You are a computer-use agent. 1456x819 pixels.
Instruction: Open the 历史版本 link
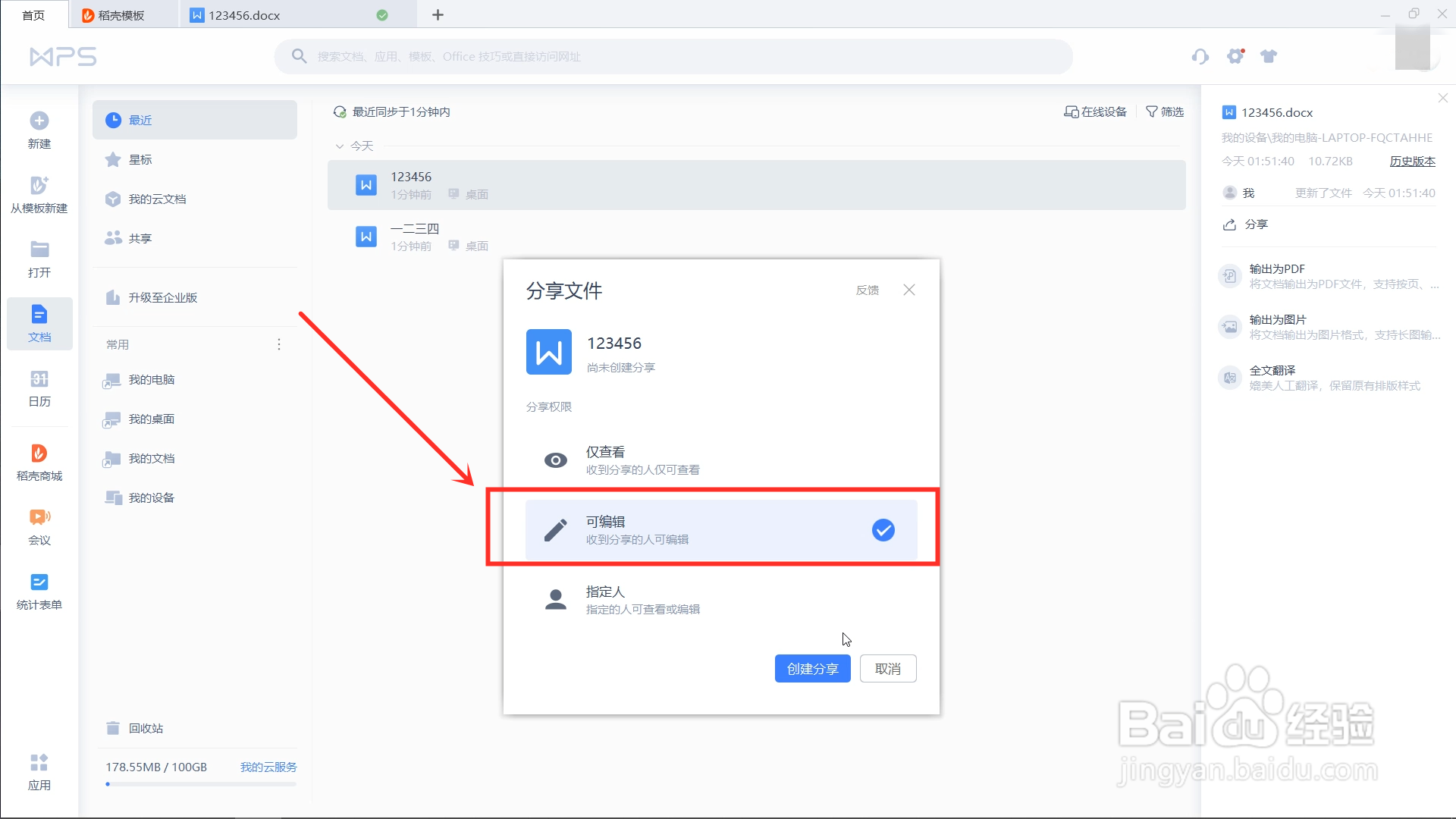click(x=1412, y=161)
